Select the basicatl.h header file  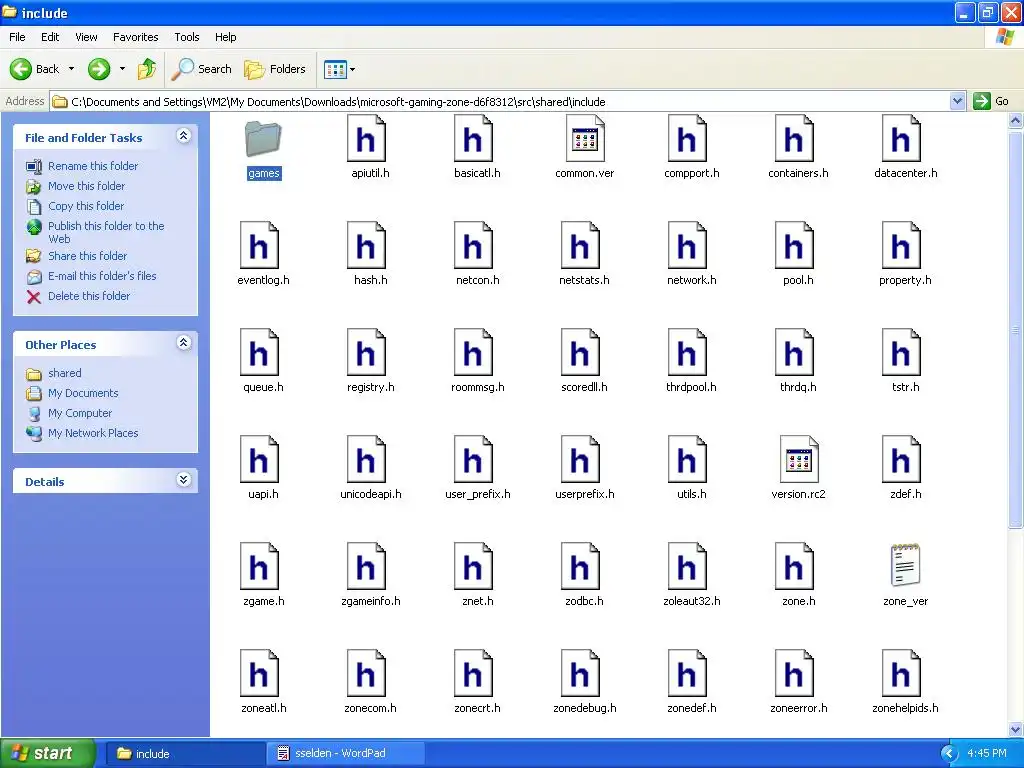coord(473,138)
